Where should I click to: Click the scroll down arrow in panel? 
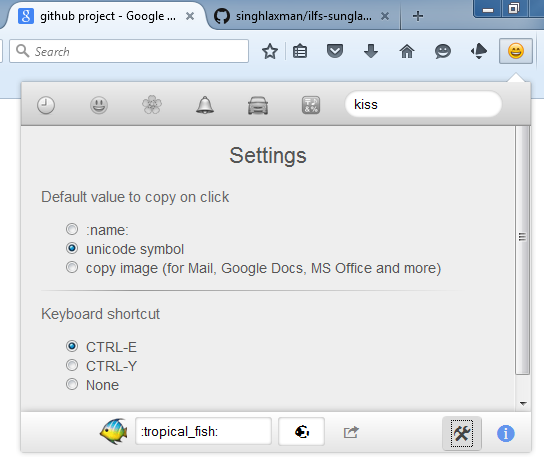point(523,403)
